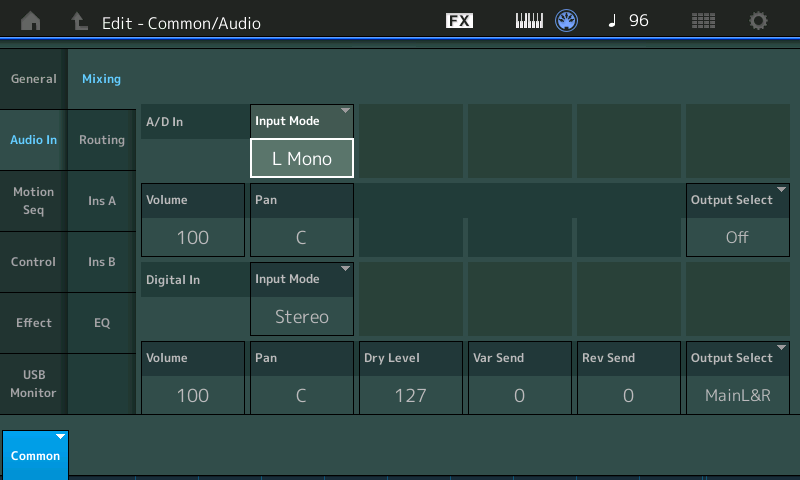The image size is (800, 480).
Task: Open the Live Set grid icon
Action: click(703, 21)
